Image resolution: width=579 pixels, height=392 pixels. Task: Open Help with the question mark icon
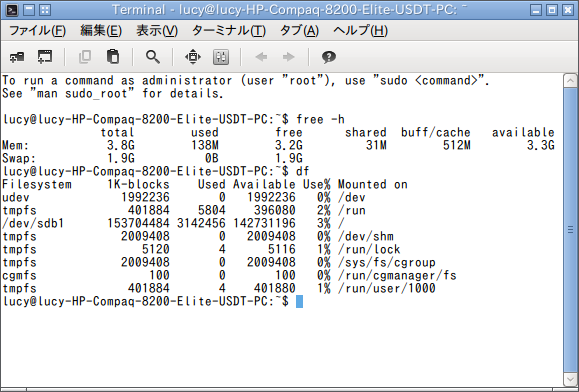click(329, 57)
